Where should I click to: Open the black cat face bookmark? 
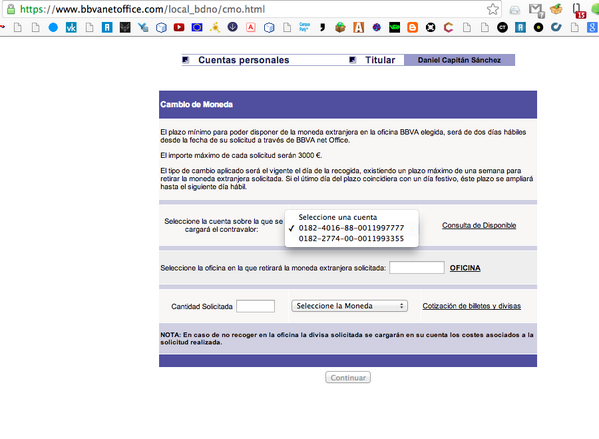pyautogui.click(x=125, y=27)
